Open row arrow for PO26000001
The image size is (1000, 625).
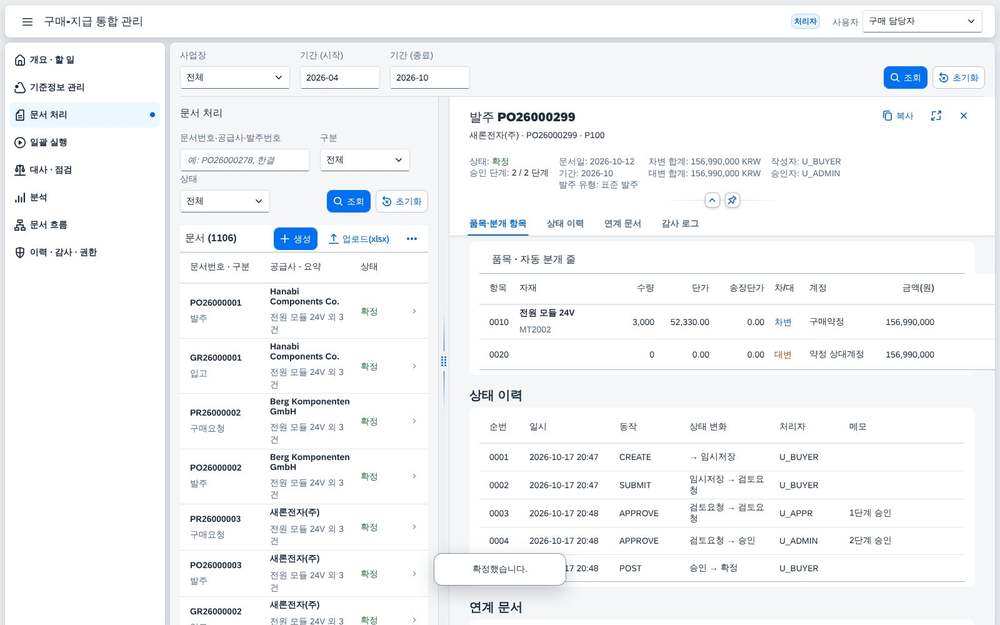(415, 311)
